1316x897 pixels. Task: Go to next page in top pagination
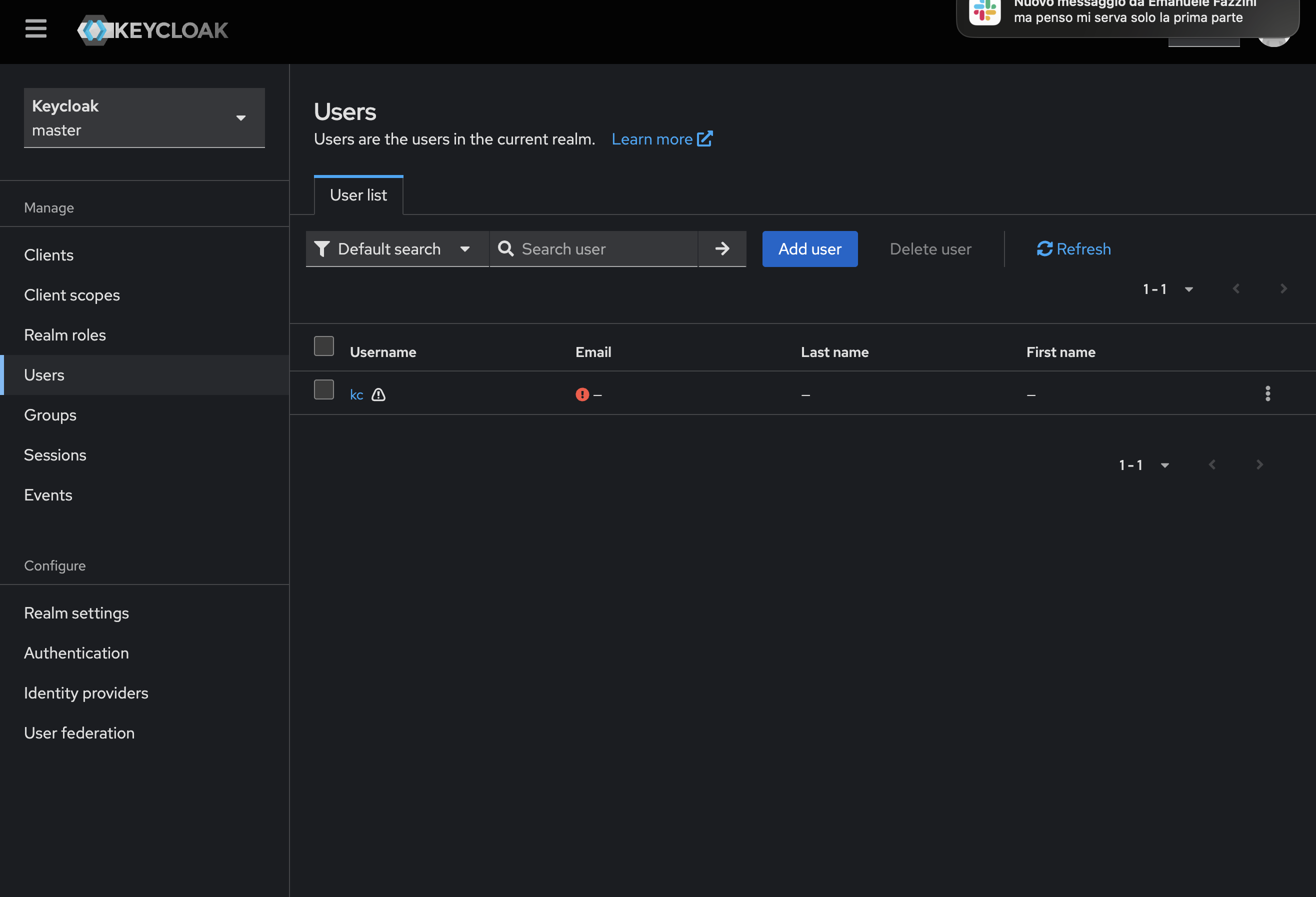coord(1283,289)
